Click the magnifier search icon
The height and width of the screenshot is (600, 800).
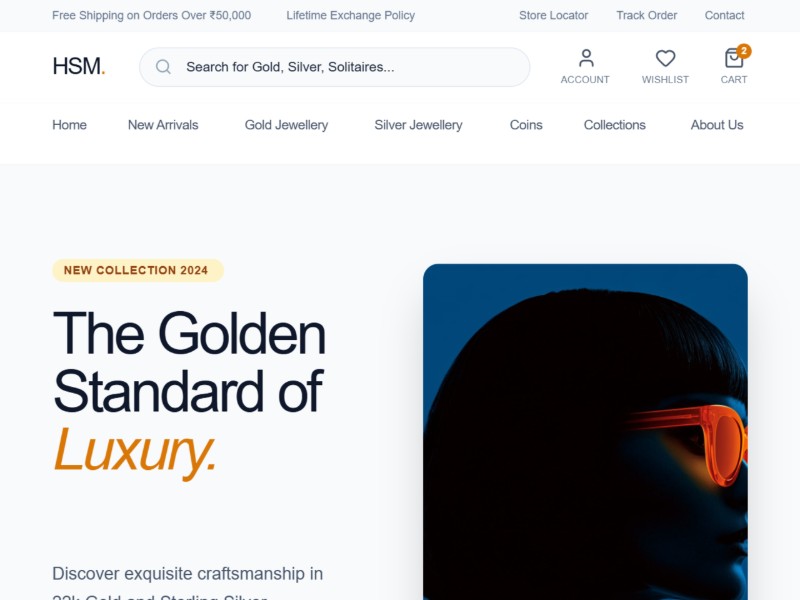coord(163,67)
